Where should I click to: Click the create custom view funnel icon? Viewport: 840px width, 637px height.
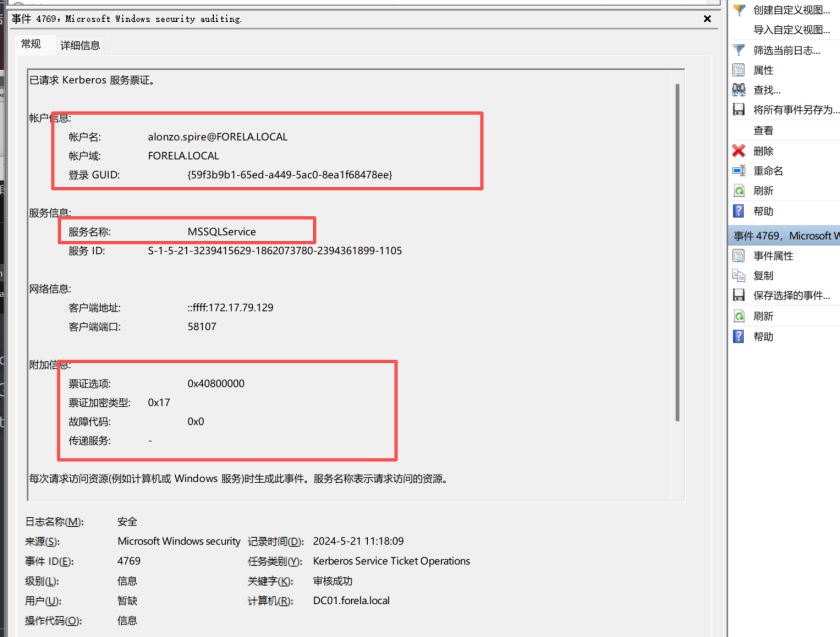pyautogui.click(x=739, y=10)
